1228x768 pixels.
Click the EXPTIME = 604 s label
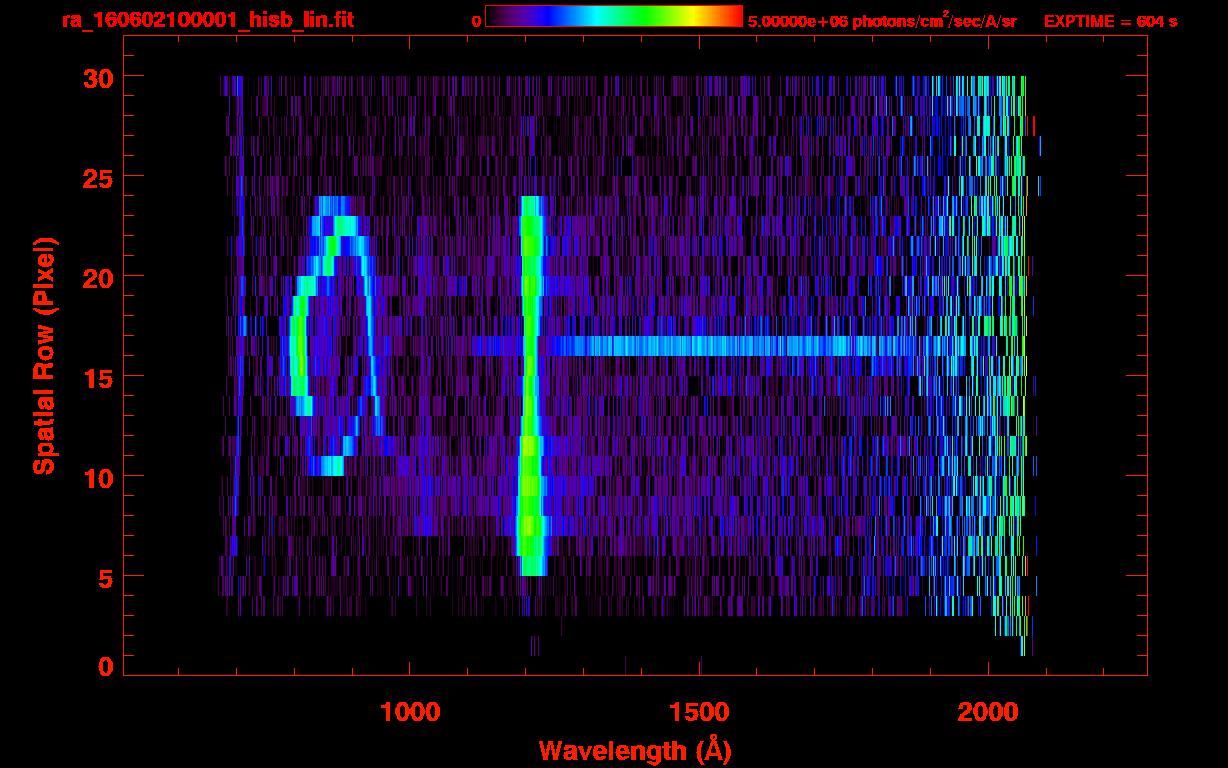click(1110, 21)
